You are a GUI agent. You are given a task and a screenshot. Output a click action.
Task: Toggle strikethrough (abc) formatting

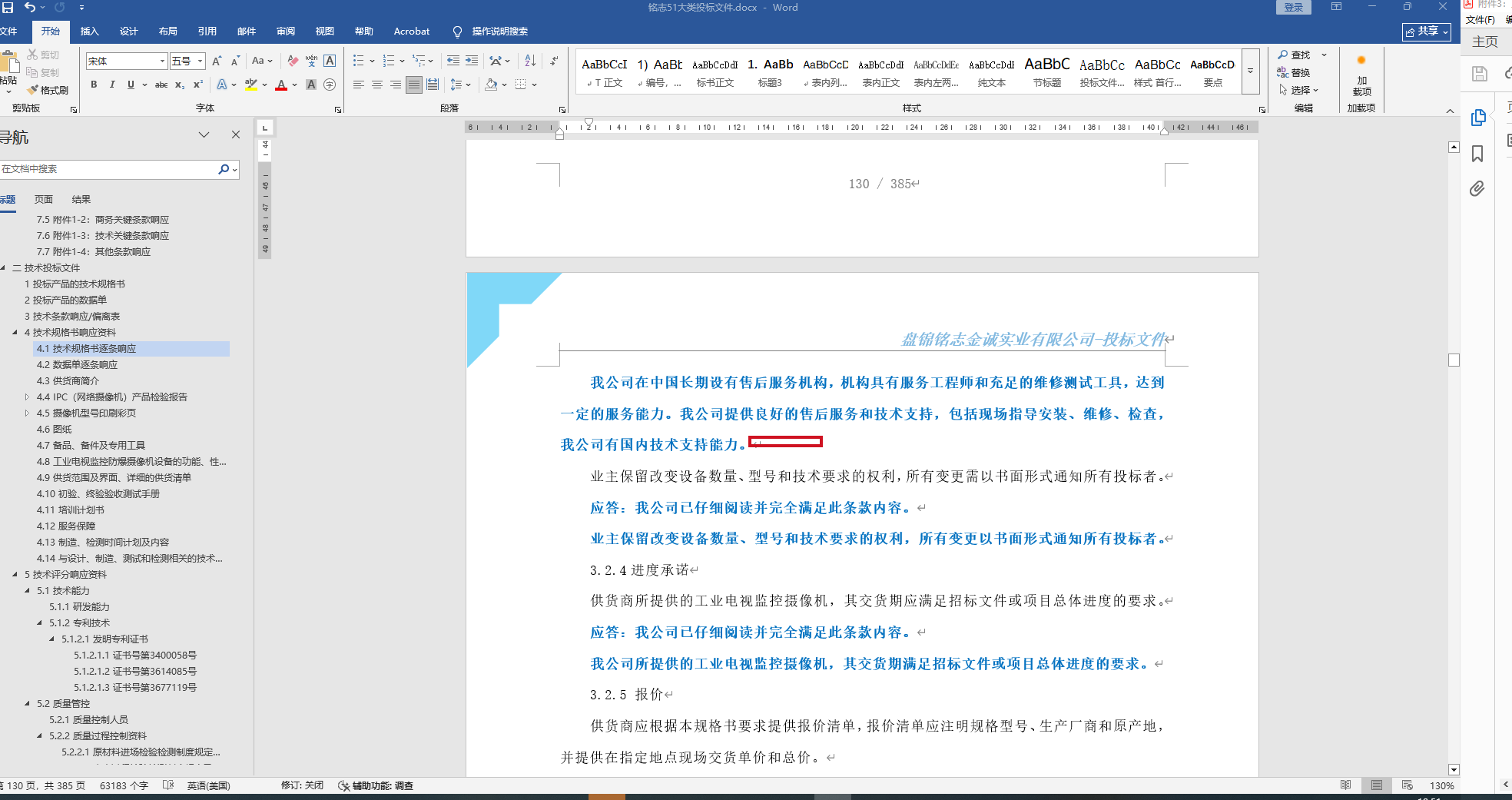161,85
